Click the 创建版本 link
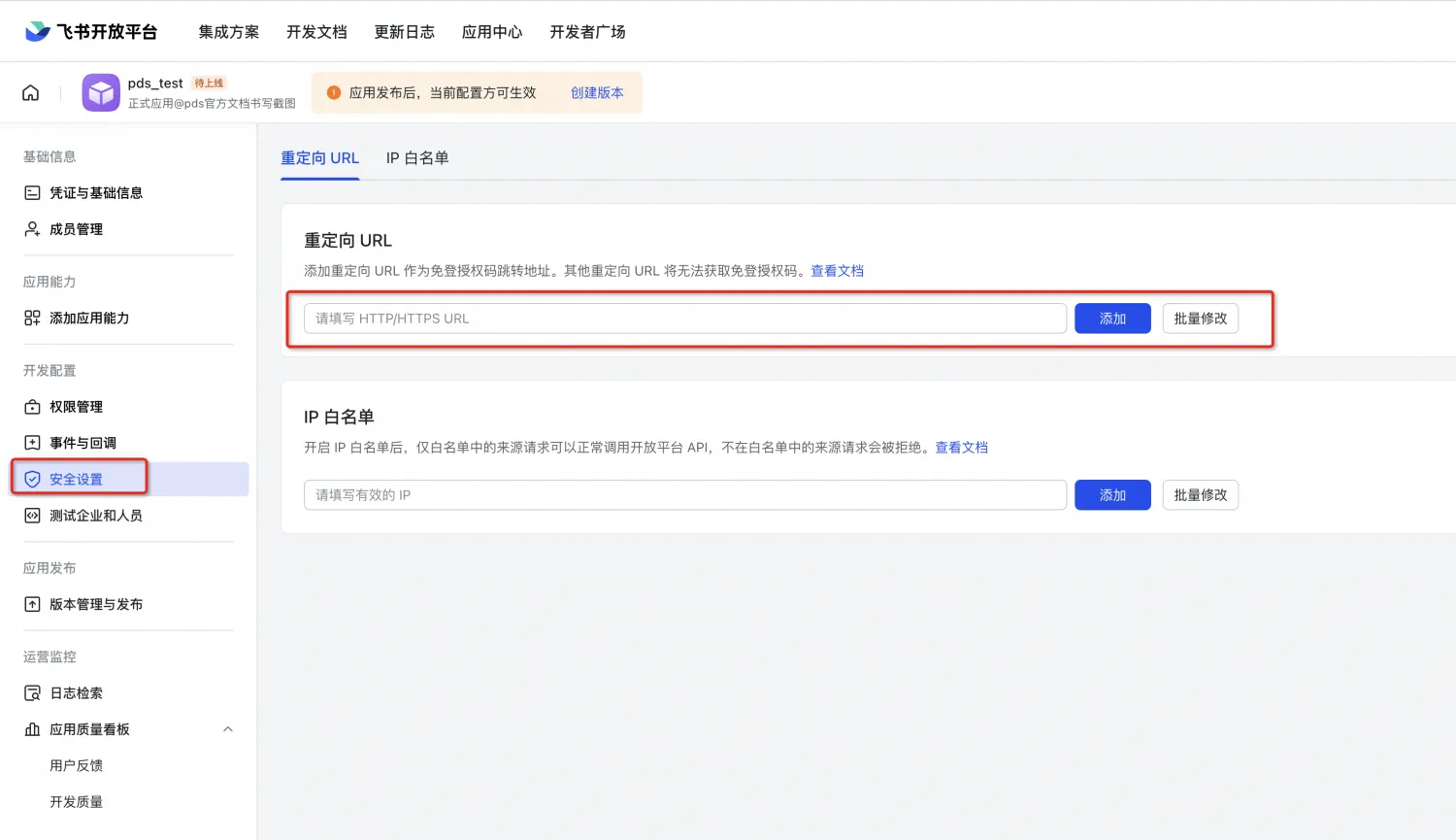Screen dimensions: 1456x840 (597, 92)
